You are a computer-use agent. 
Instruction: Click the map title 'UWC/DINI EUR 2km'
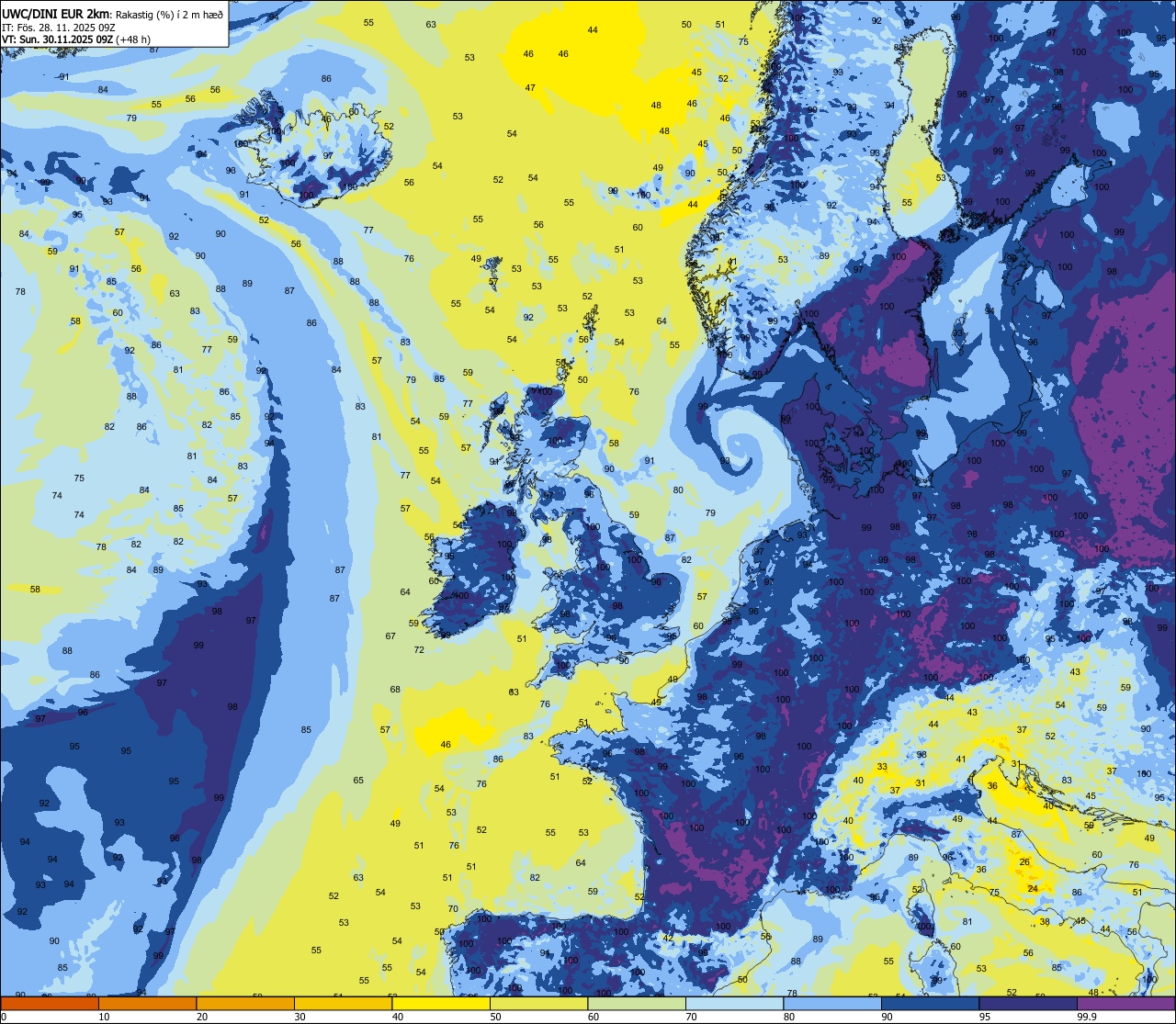[56, 14]
